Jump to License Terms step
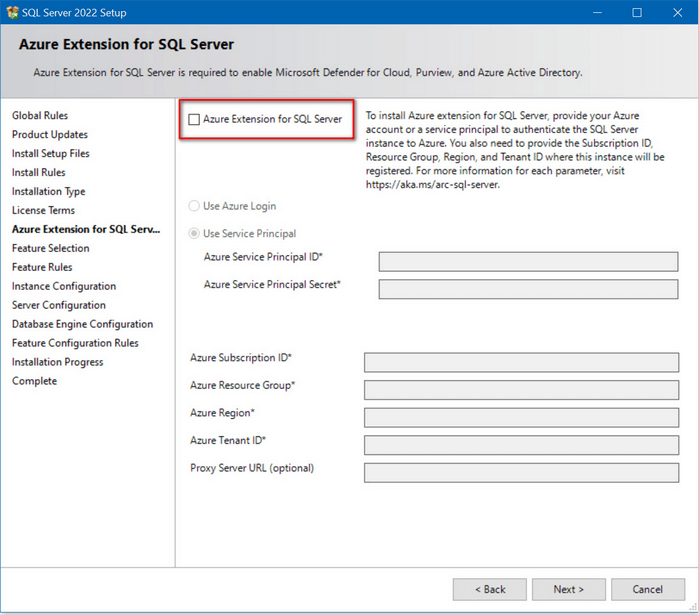This screenshot has height=615, width=699. (43, 211)
